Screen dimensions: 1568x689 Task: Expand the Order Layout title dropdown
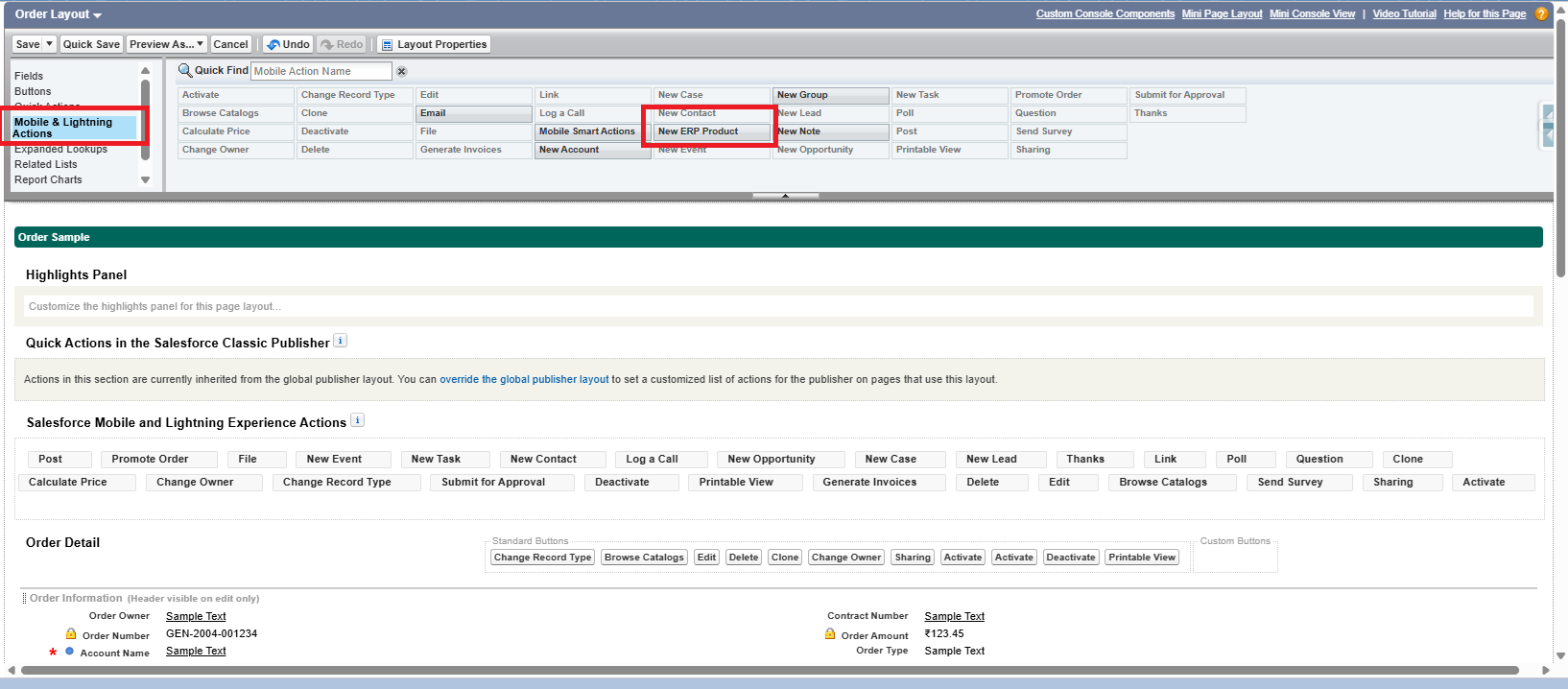point(97,15)
